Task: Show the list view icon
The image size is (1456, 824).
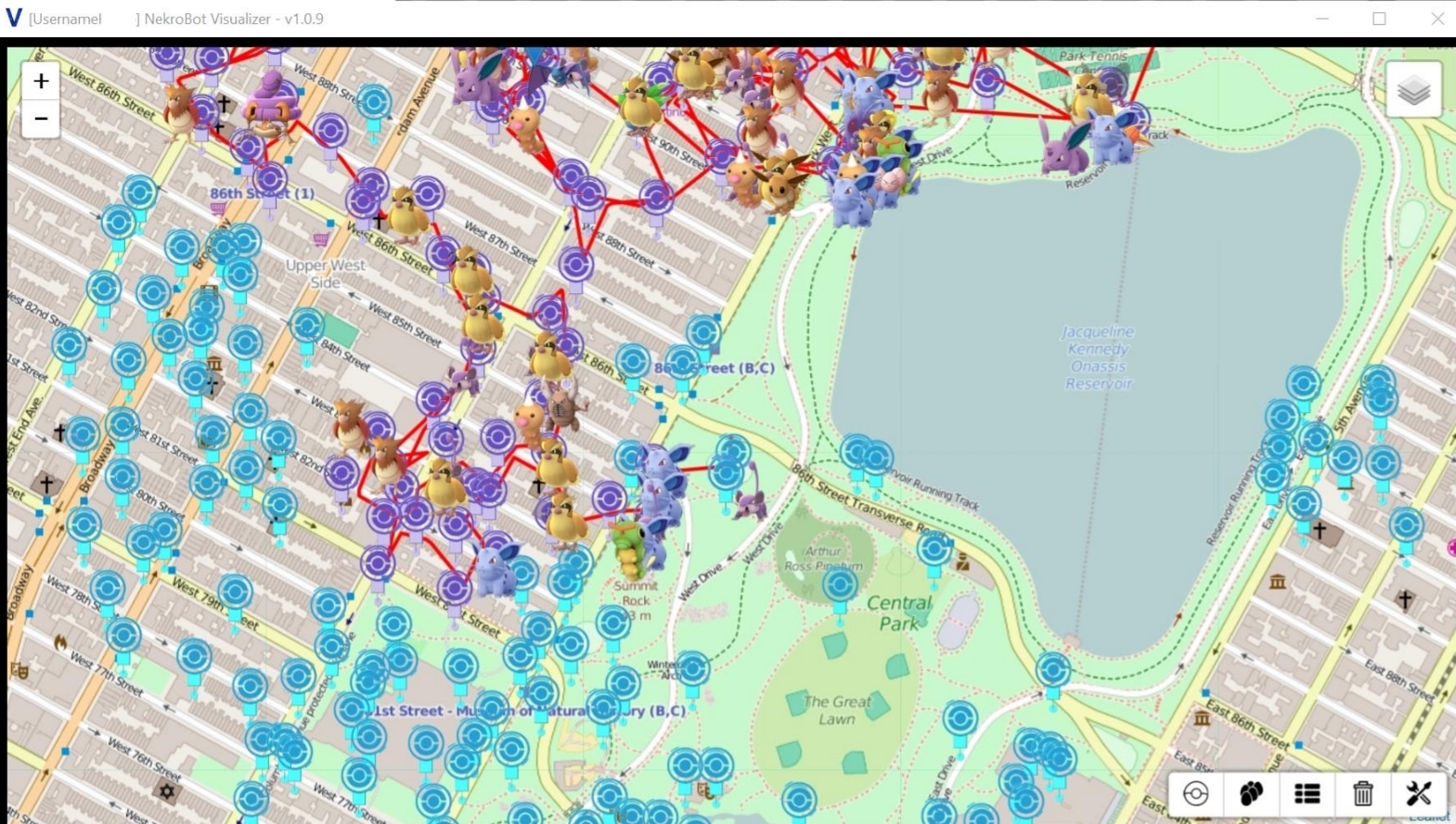Action: [x=1307, y=794]
